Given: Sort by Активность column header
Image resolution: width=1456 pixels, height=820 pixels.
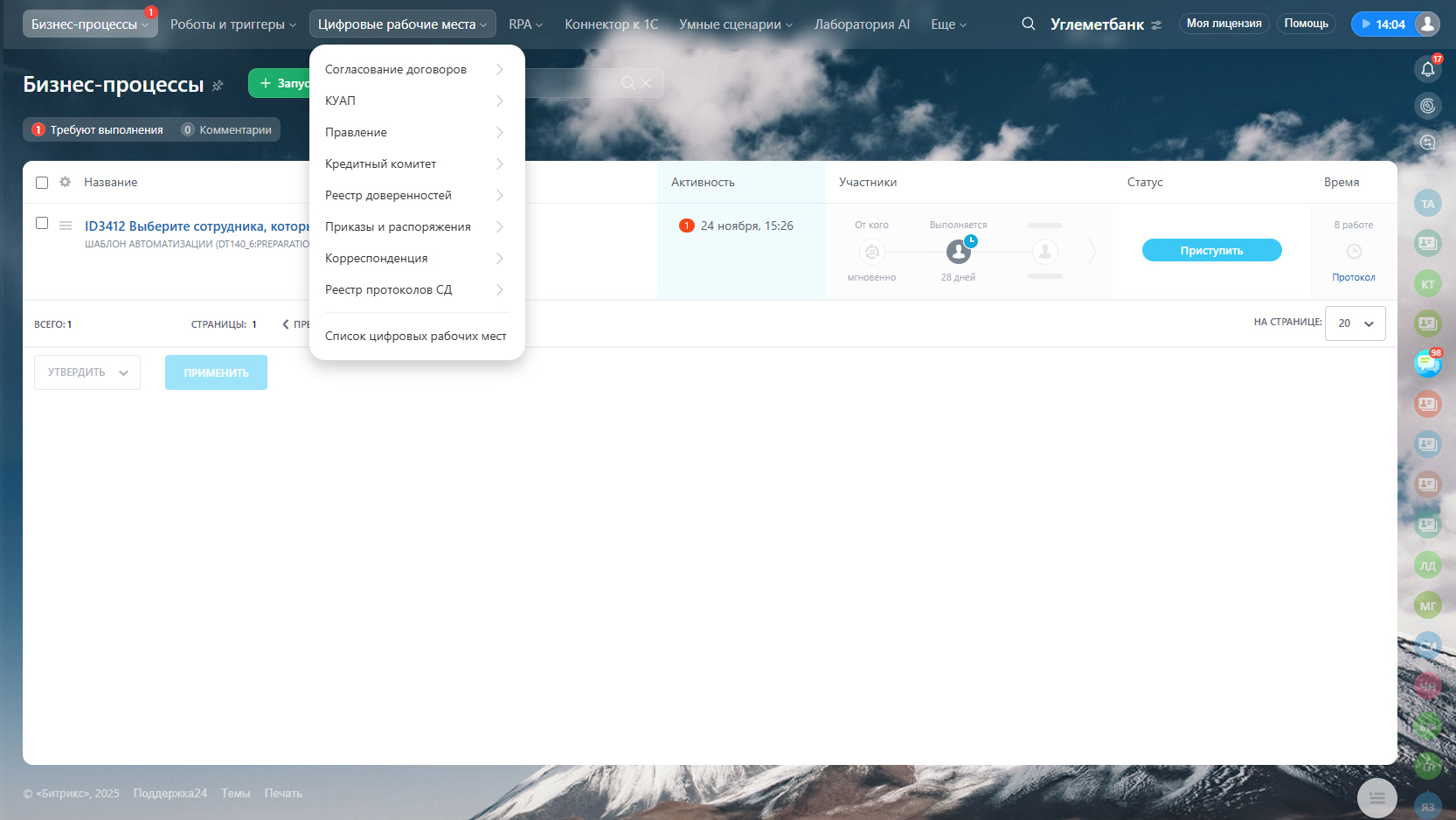Looking at the screenshot, I should (703, 182).
